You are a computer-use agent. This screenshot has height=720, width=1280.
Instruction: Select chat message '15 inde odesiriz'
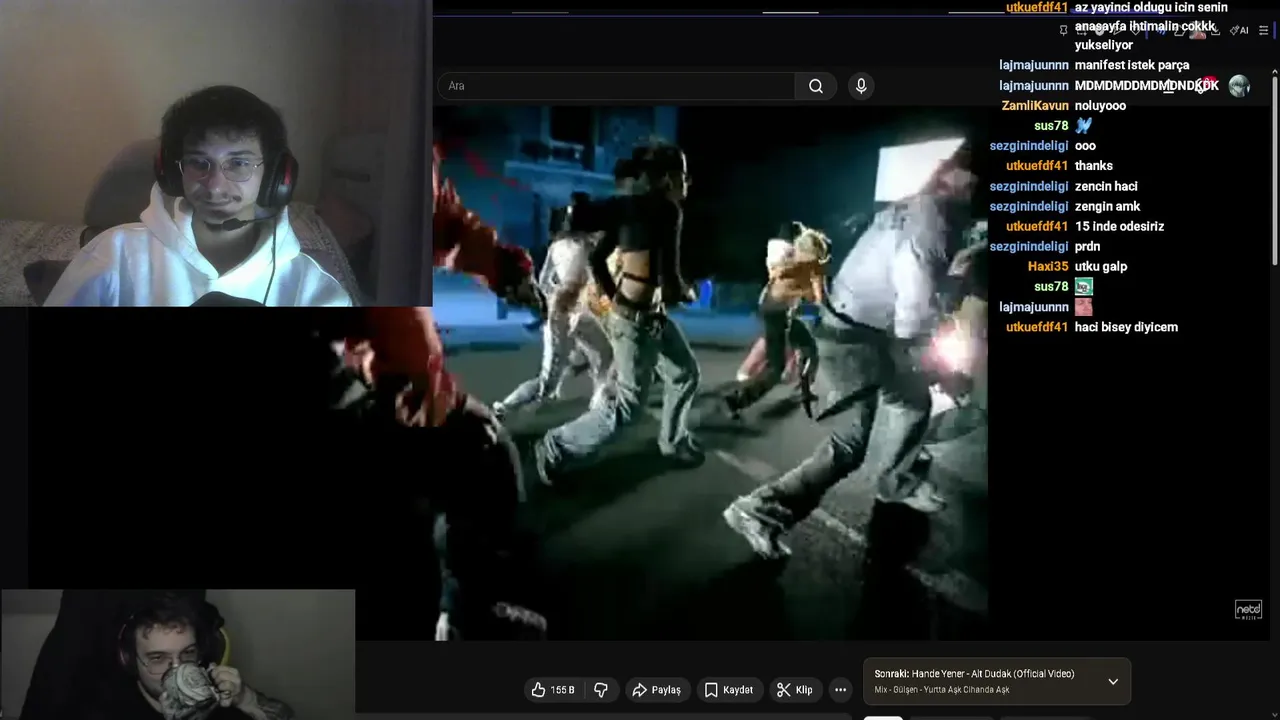[x=1119, y=227]
